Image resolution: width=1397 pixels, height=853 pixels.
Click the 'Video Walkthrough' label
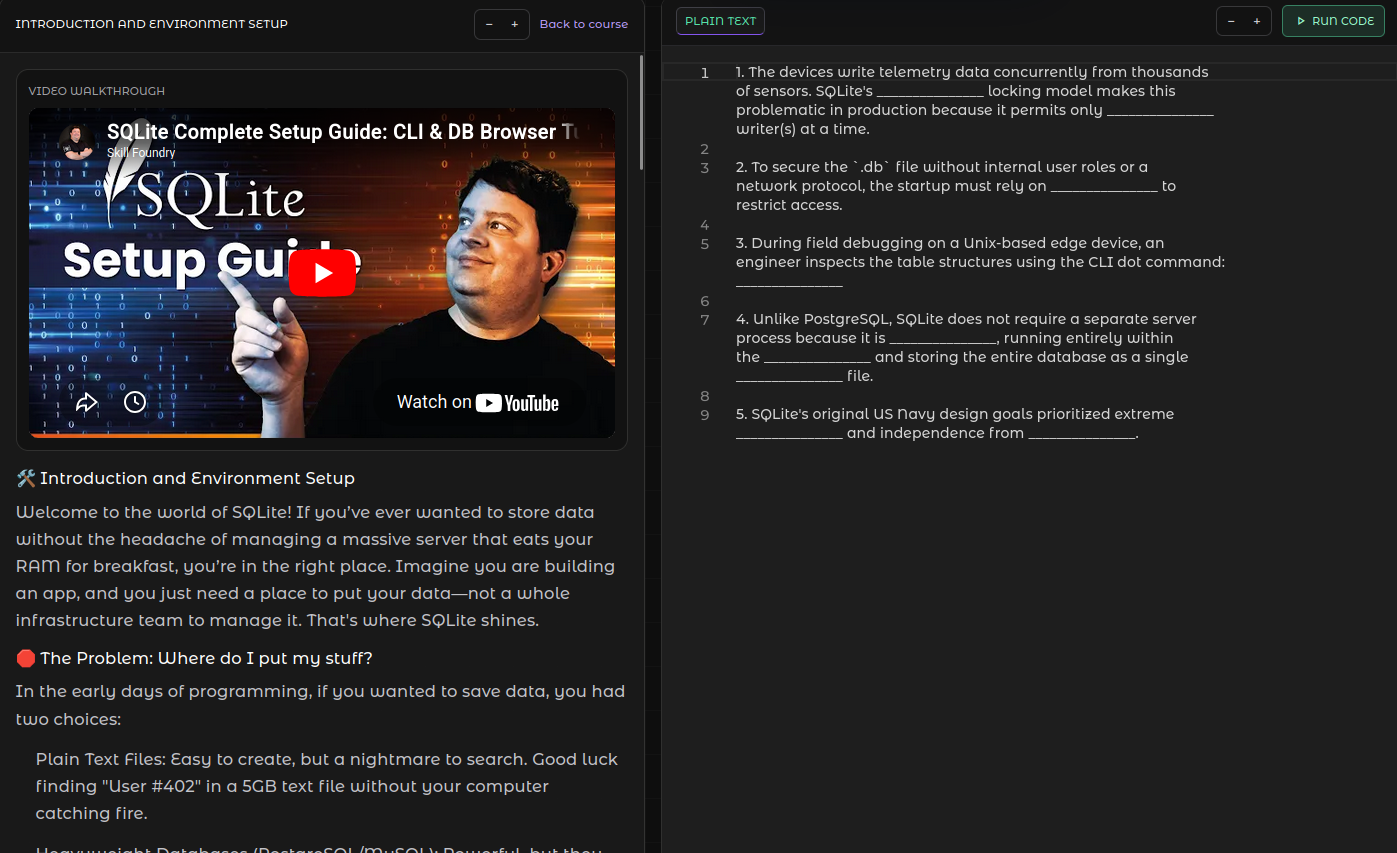(x=97, y=91)
